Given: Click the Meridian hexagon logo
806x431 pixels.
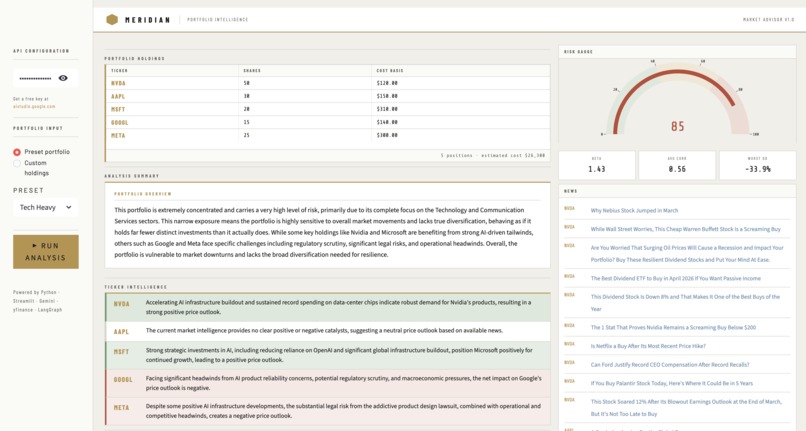Looking at the screenshot, I should [112, 20].
